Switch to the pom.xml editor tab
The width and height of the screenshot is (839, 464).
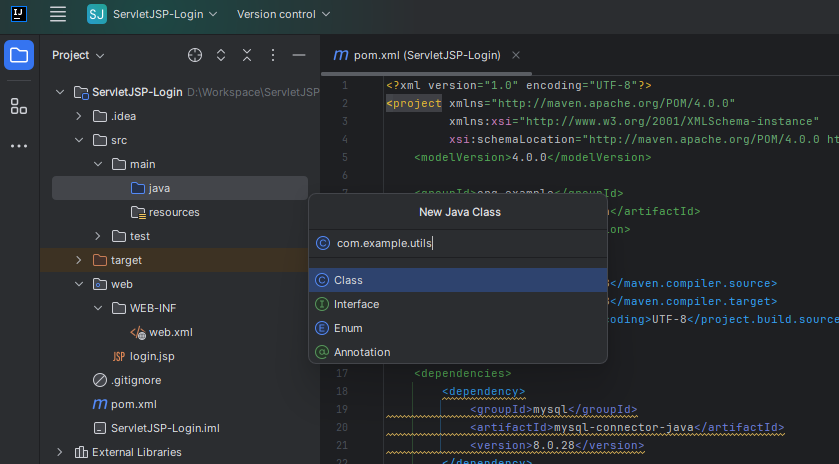point(427,55)
